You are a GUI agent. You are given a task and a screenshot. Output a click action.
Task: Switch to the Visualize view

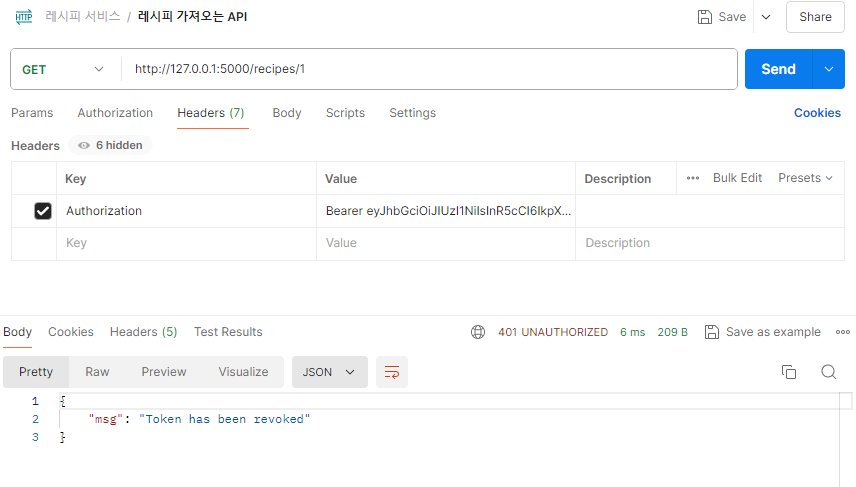(243, 372)
